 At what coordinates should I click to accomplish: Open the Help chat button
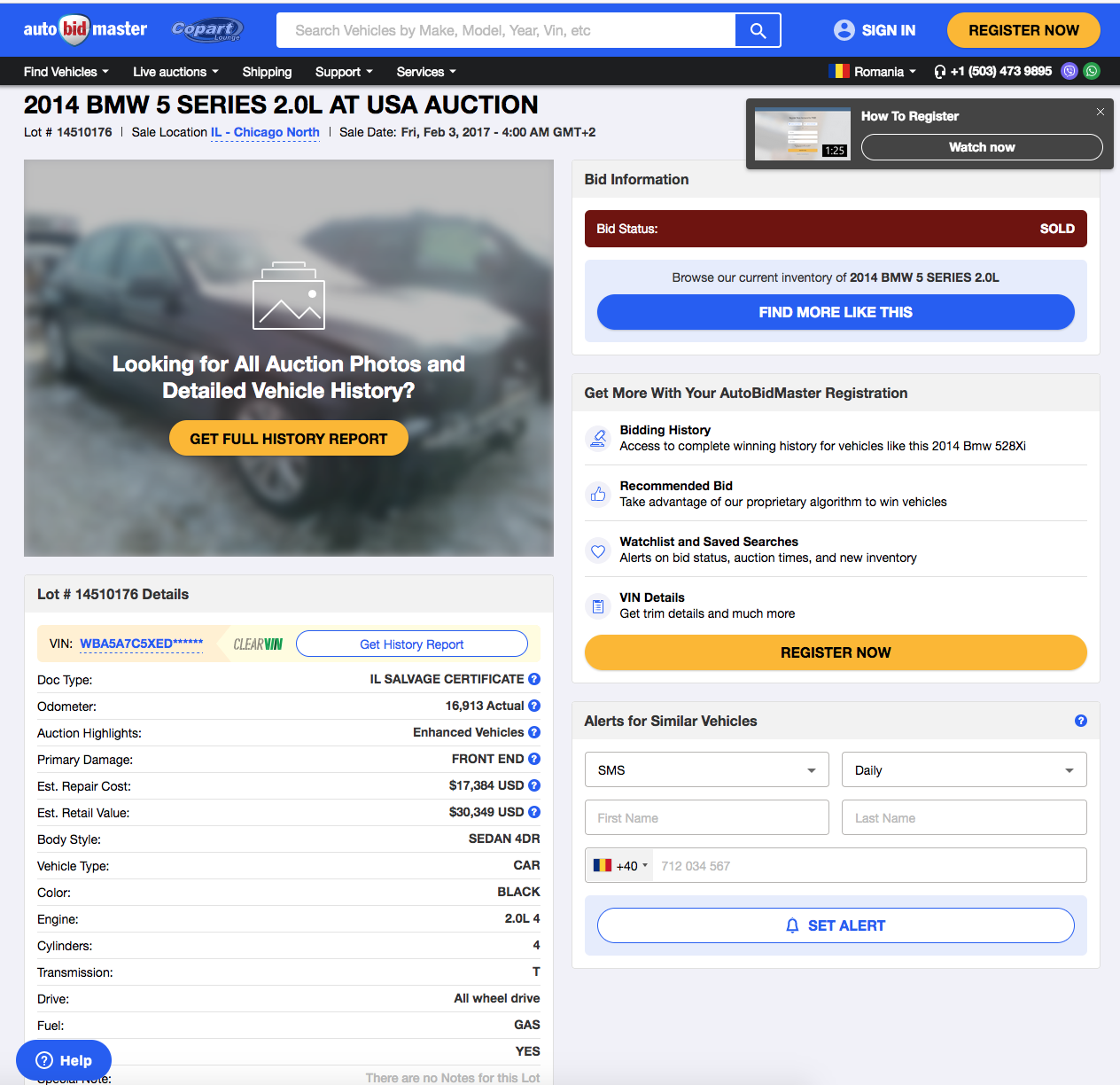[64, 1060]
